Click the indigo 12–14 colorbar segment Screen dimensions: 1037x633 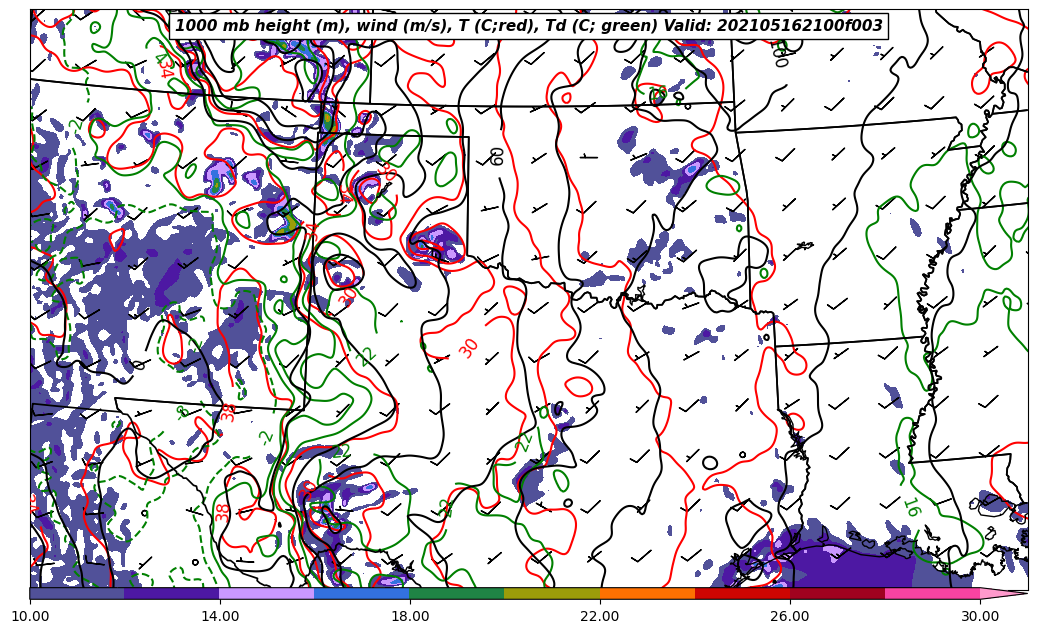(x=172, y=593)
